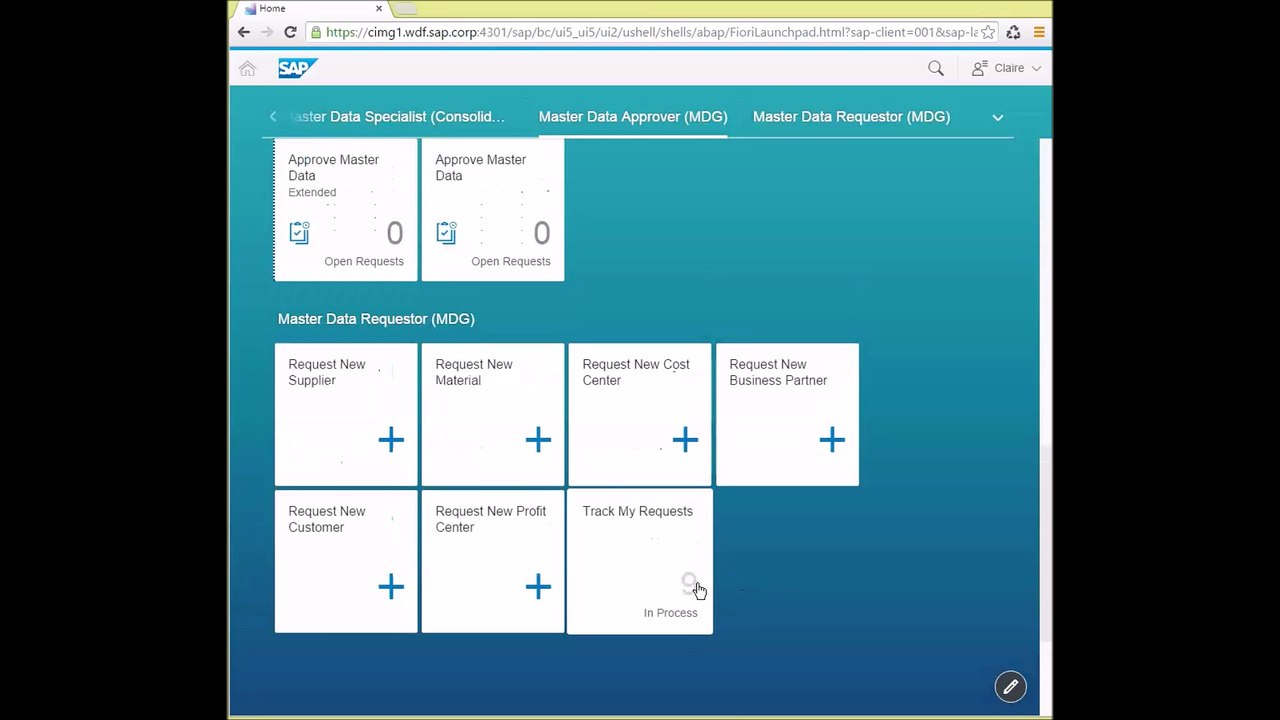Open the Chrome hamburger menu

tap(1039, 32)
